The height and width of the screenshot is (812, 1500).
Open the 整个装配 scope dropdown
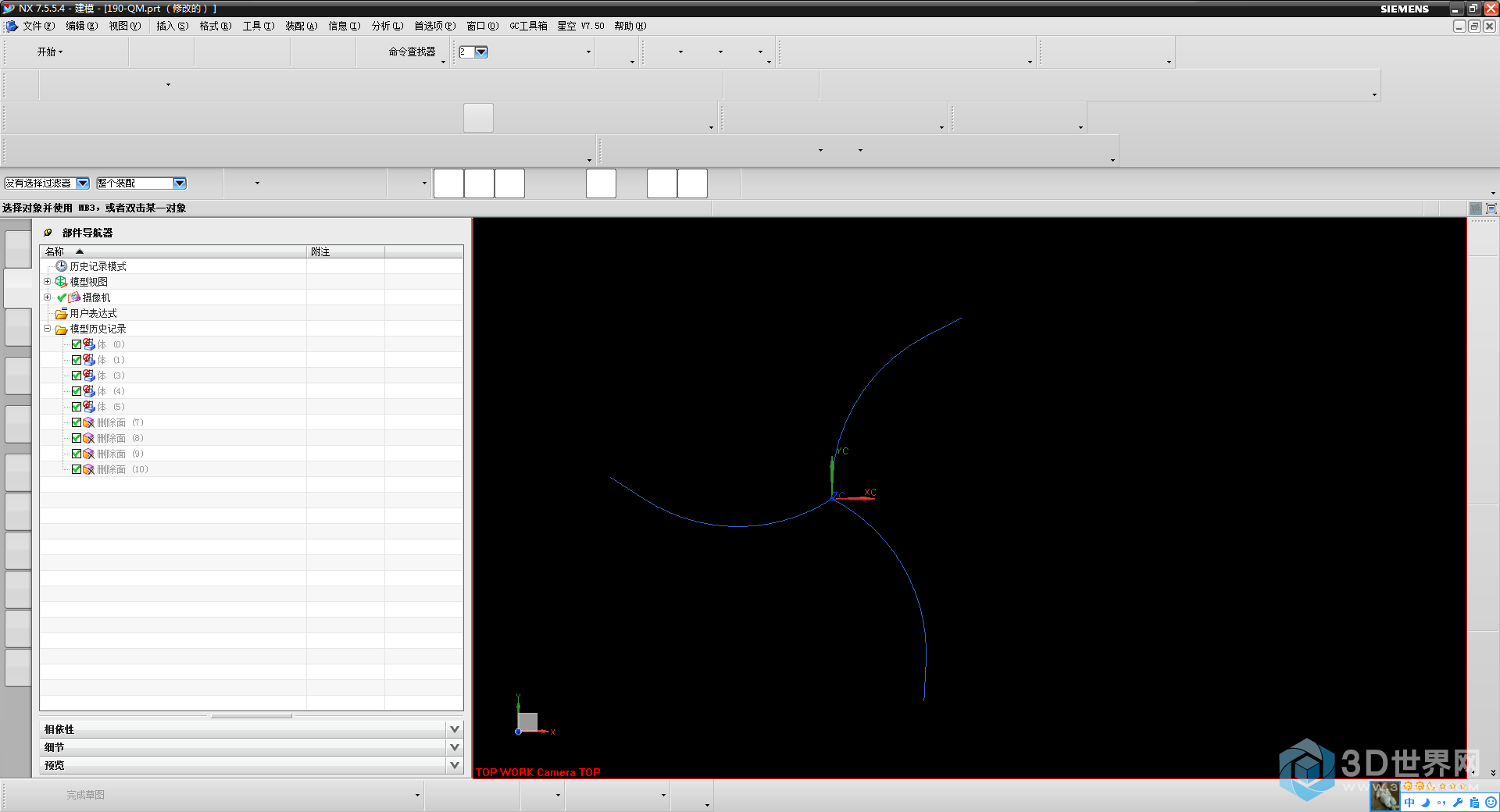[180, 183]
